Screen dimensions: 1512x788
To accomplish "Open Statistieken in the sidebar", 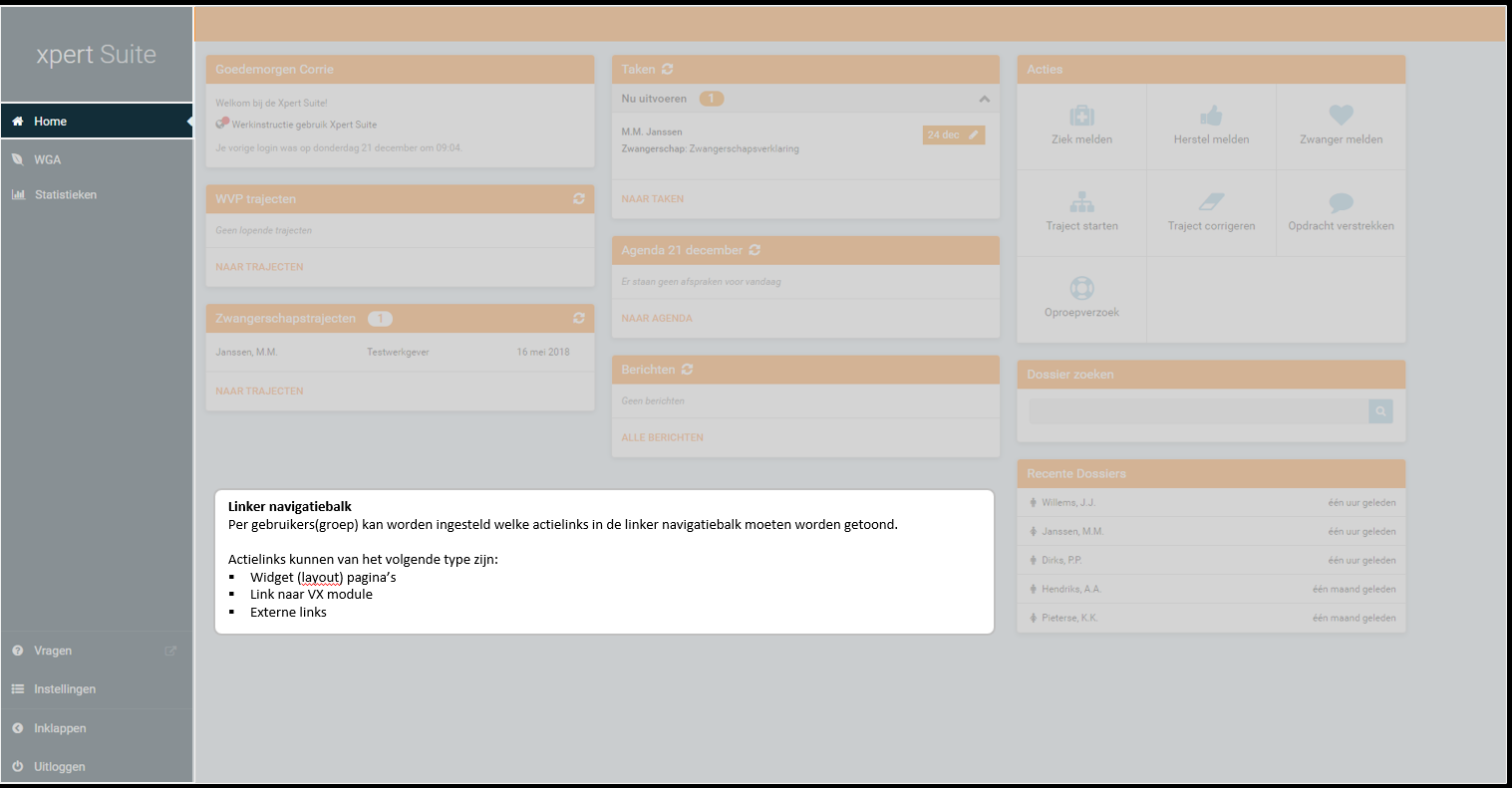I will [65, 195].
